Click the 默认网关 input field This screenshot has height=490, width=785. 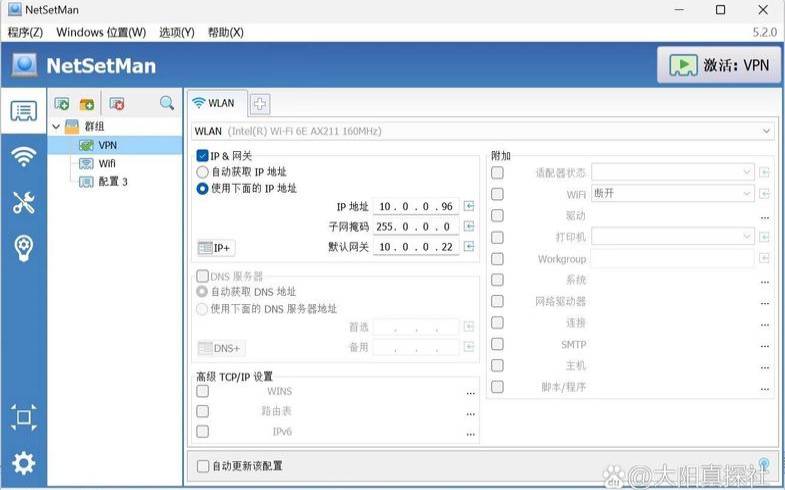416,247
